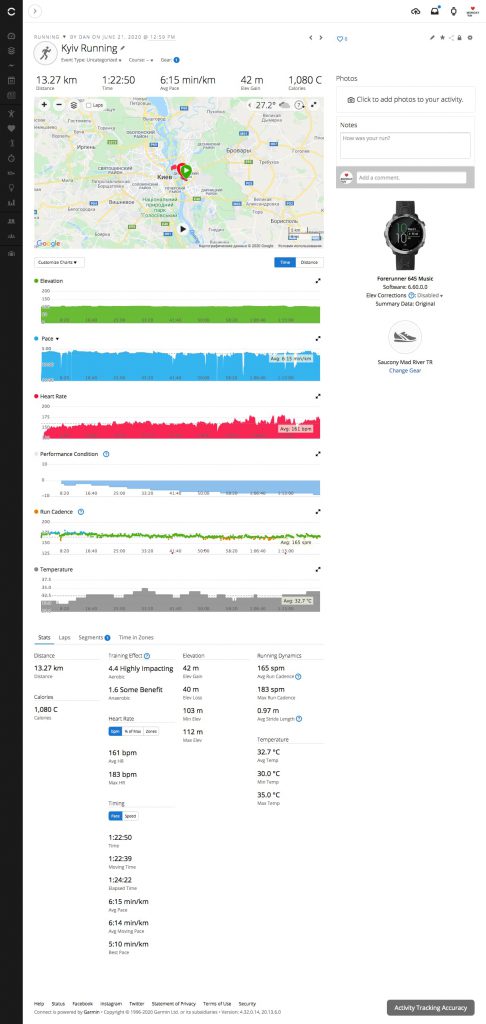The height and width of the screenshot is (1024, 486).
Task: Open the Activity Tracking Accuracy button
Action: [429, 1008]
